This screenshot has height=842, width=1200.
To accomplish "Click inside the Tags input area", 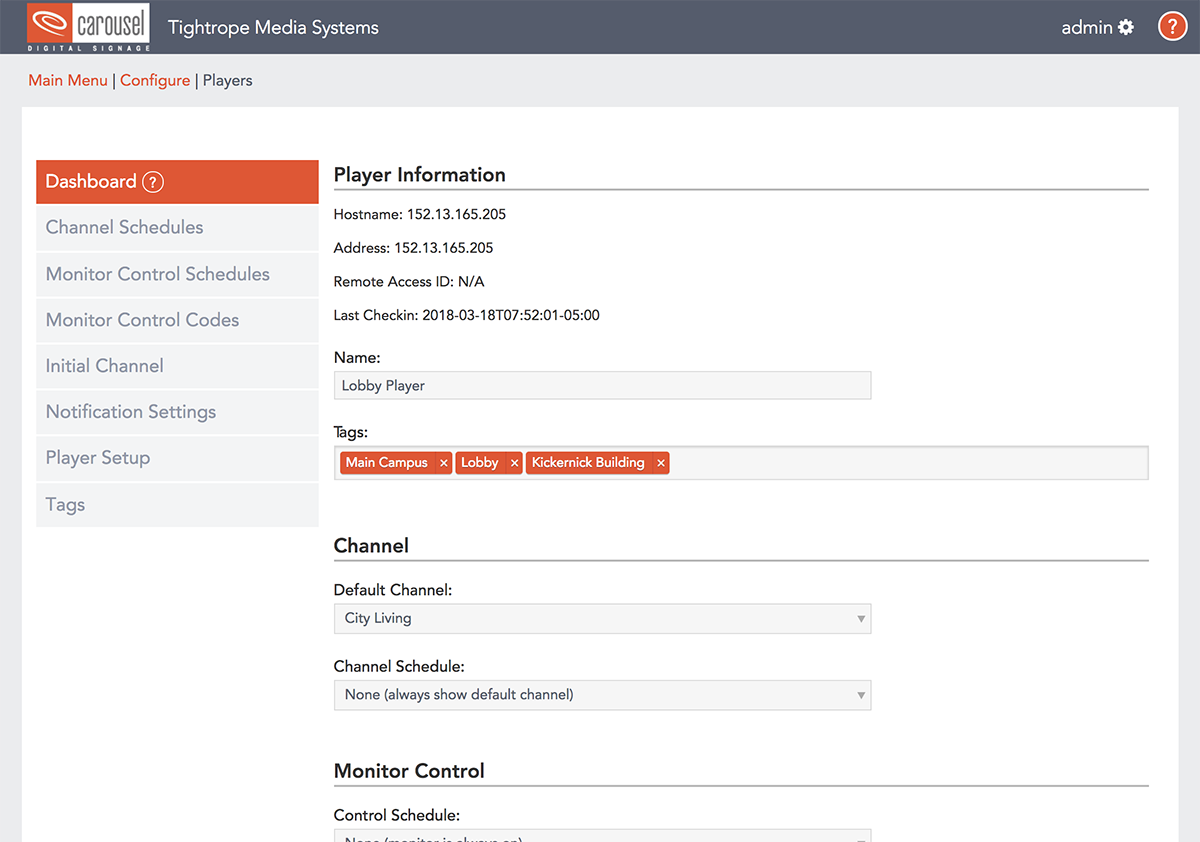I will [x=900, y=462].
